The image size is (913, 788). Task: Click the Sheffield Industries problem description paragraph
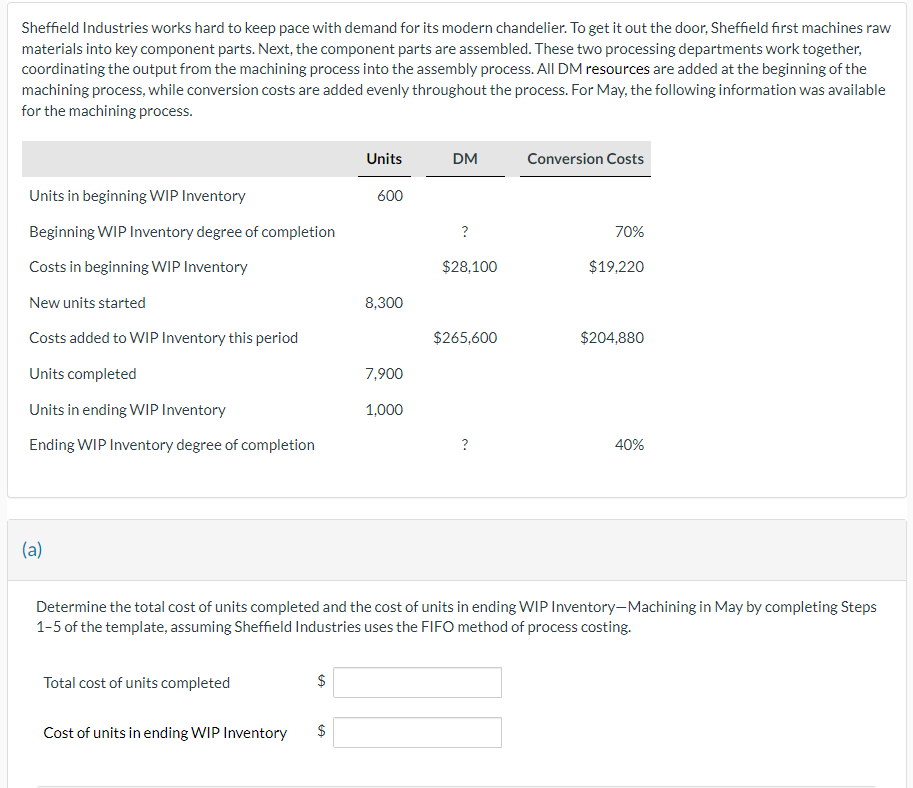coord(456,69)
